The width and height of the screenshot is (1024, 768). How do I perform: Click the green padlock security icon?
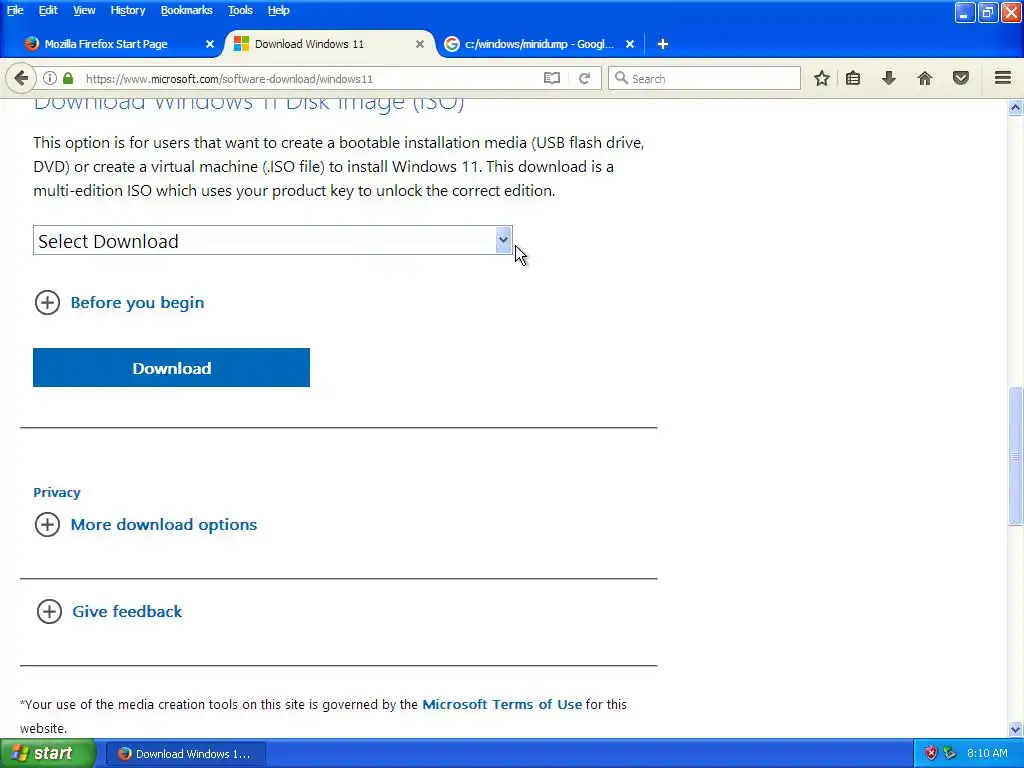tap(68, 78)
